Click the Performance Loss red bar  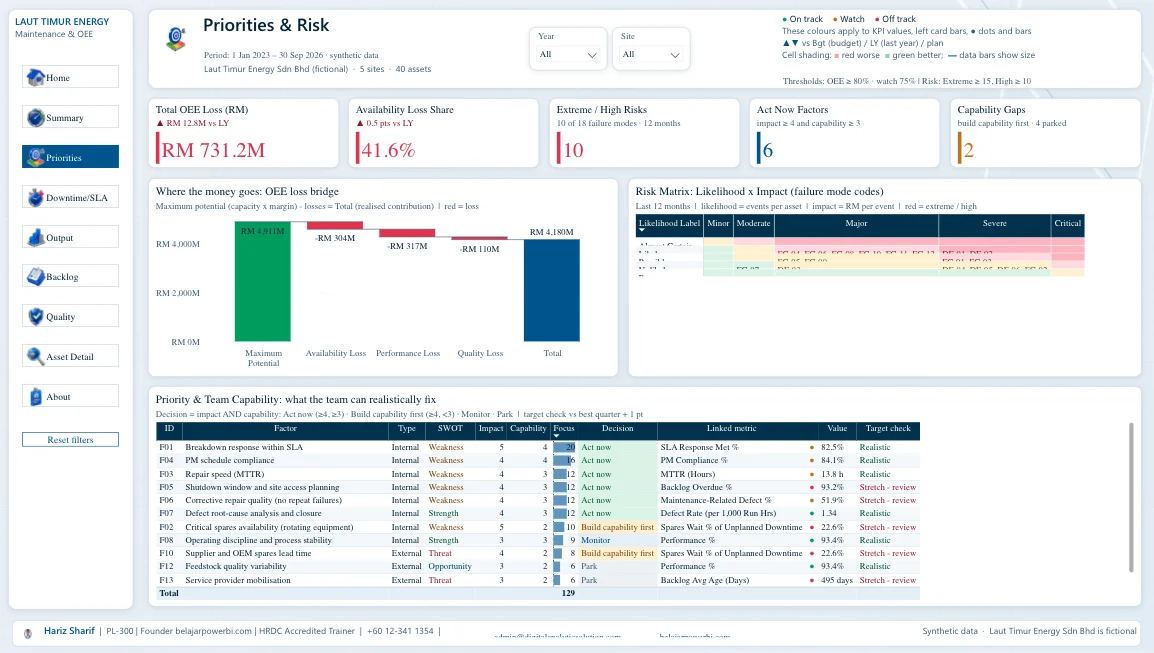[x=407, y=233]
